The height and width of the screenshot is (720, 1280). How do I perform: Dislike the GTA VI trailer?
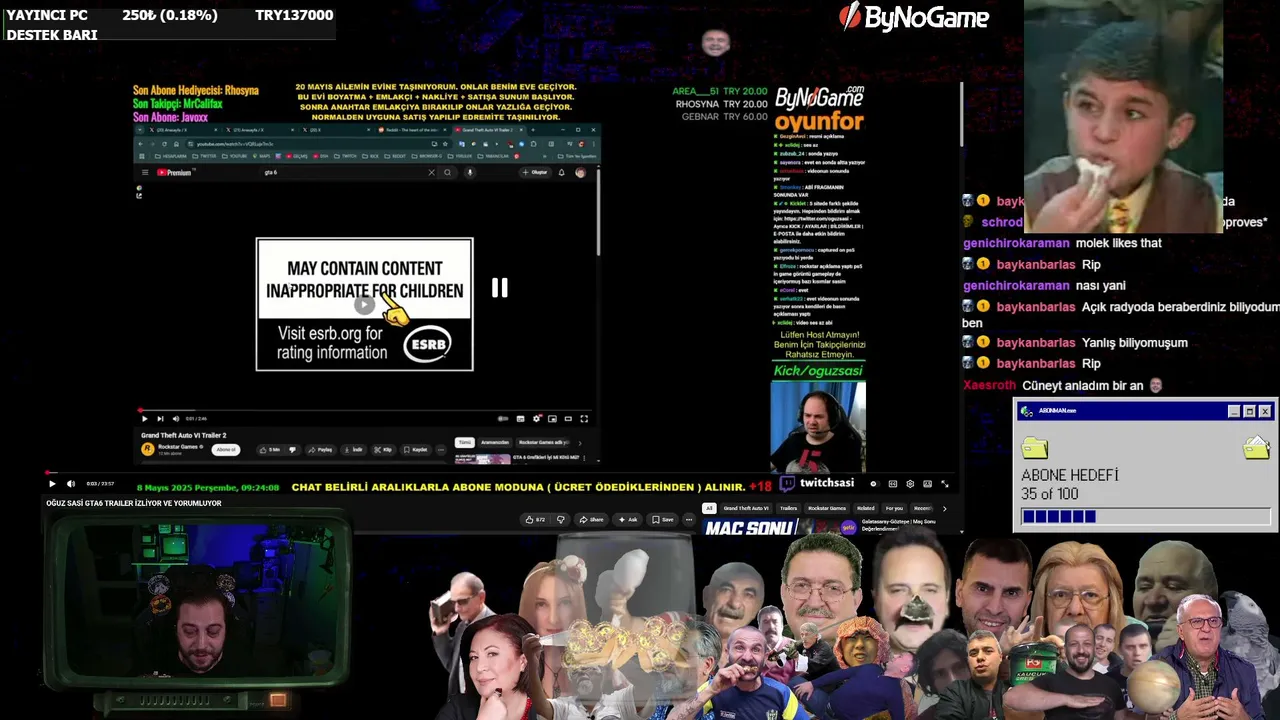[293, 450]
